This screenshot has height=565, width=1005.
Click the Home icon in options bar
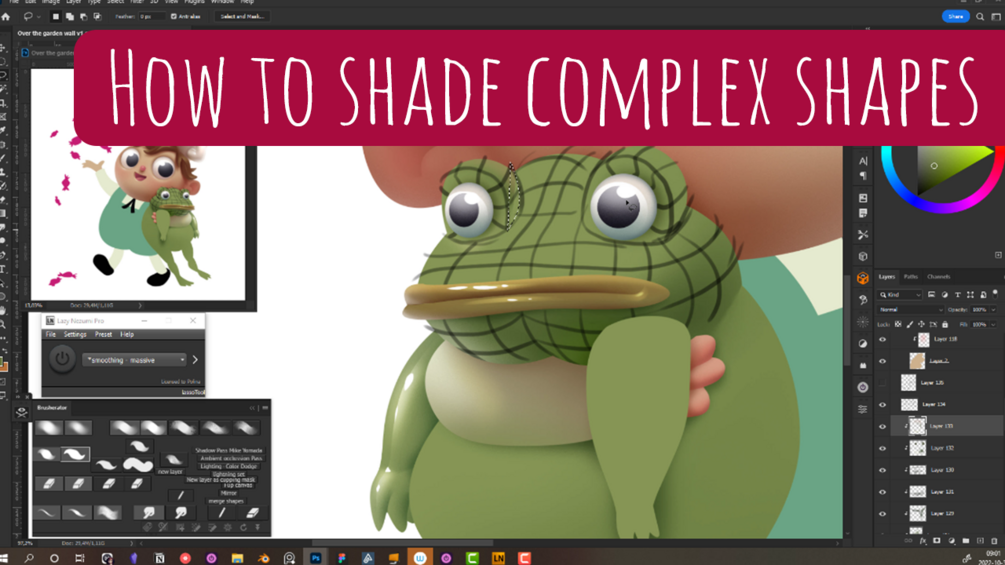(x=6, y=17)
